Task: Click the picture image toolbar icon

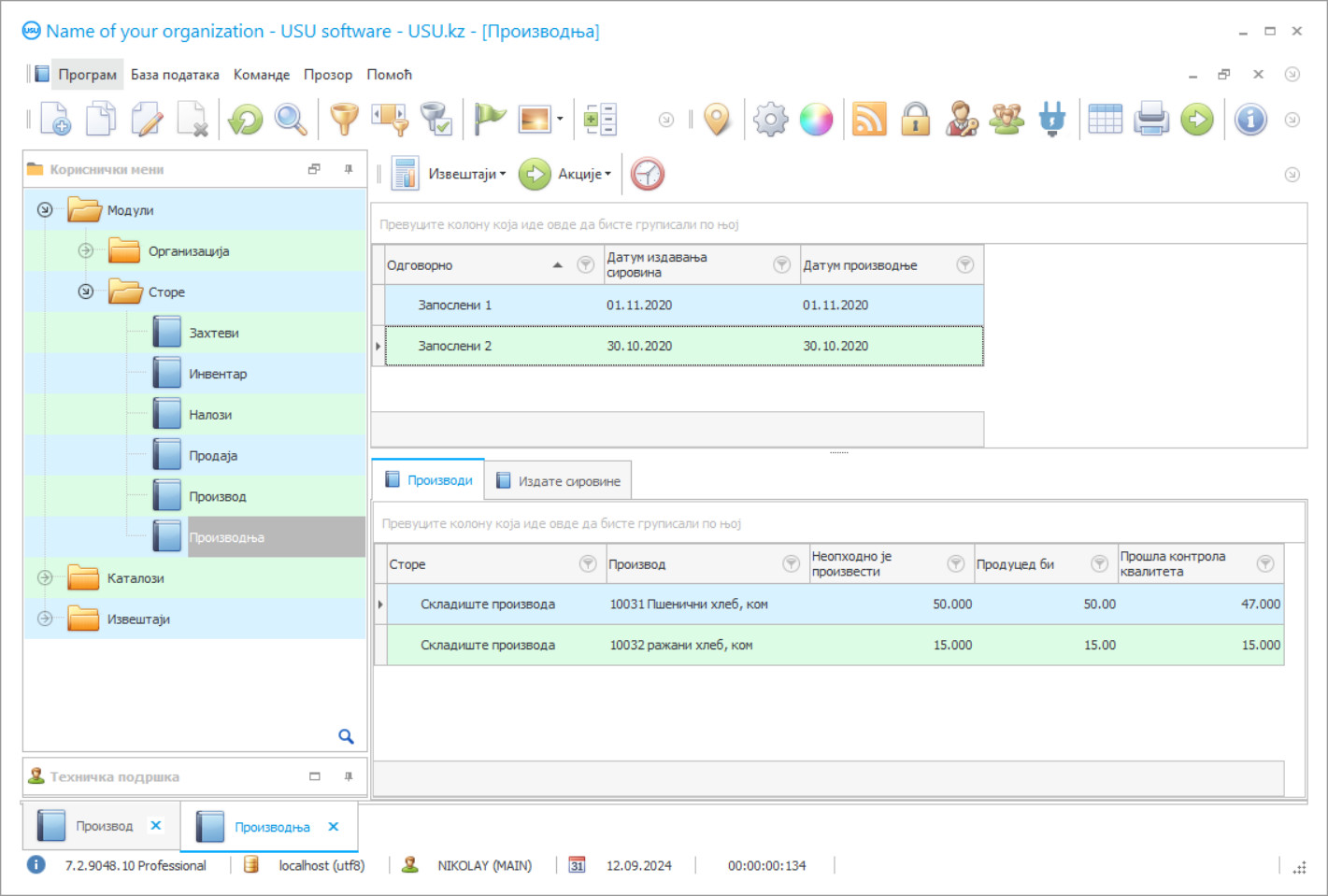Action: [x=535, y=119]
